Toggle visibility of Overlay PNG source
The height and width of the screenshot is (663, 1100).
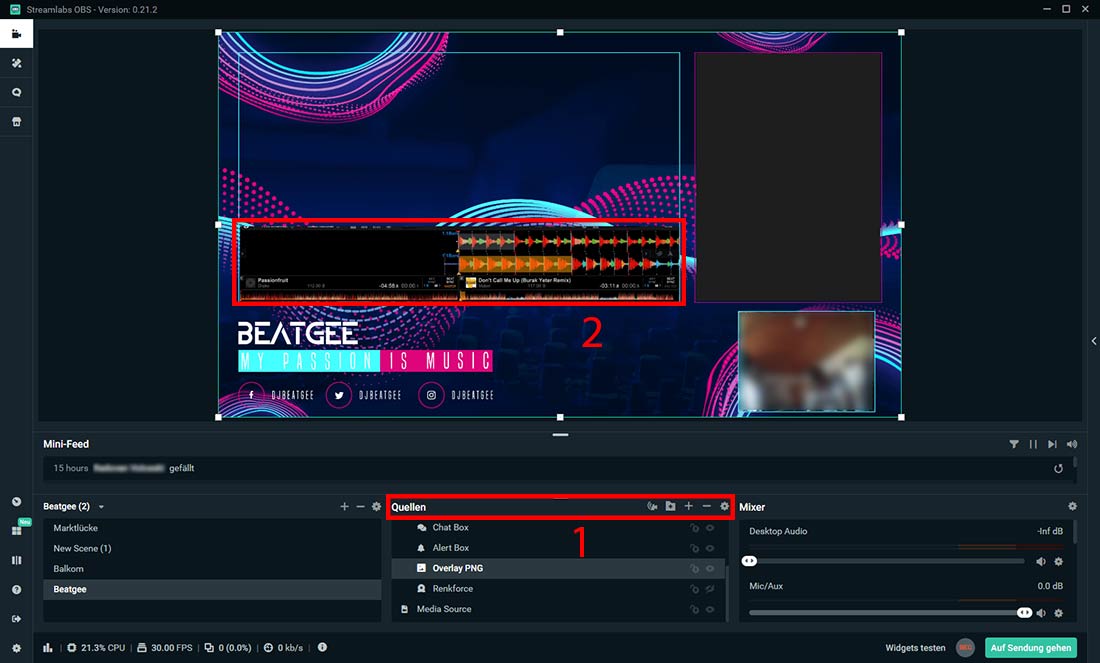click(x=710, y=568)
